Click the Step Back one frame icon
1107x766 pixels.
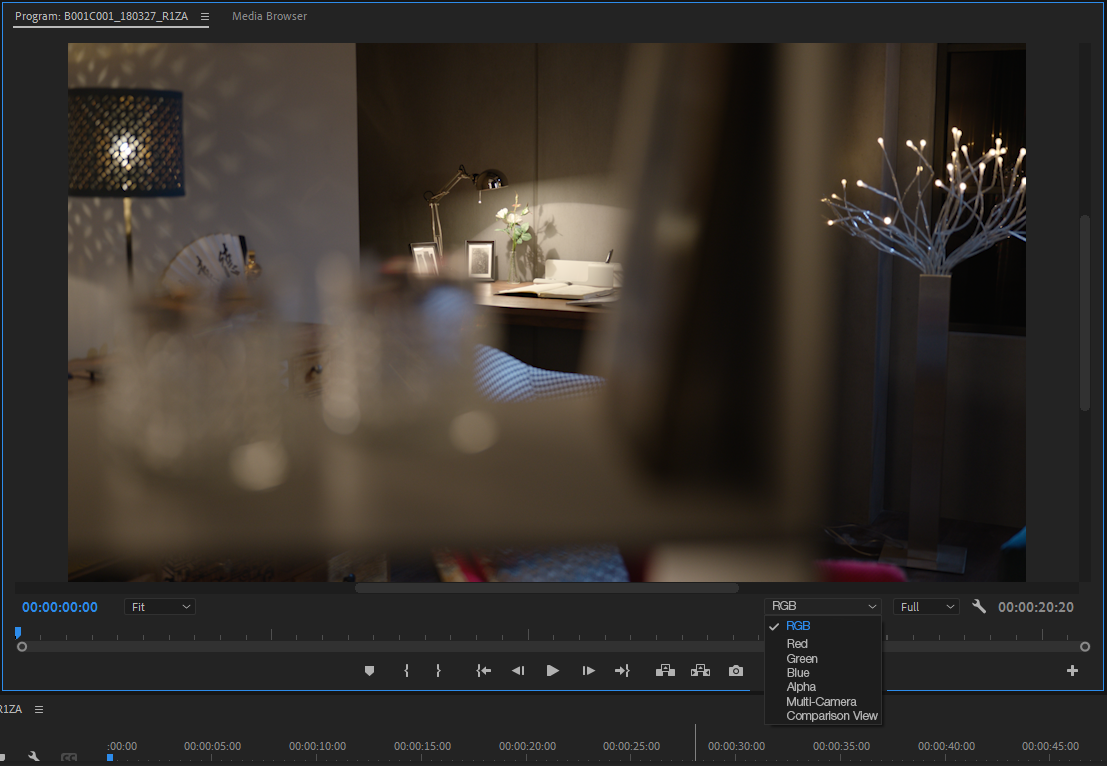(x=517, y=670)
